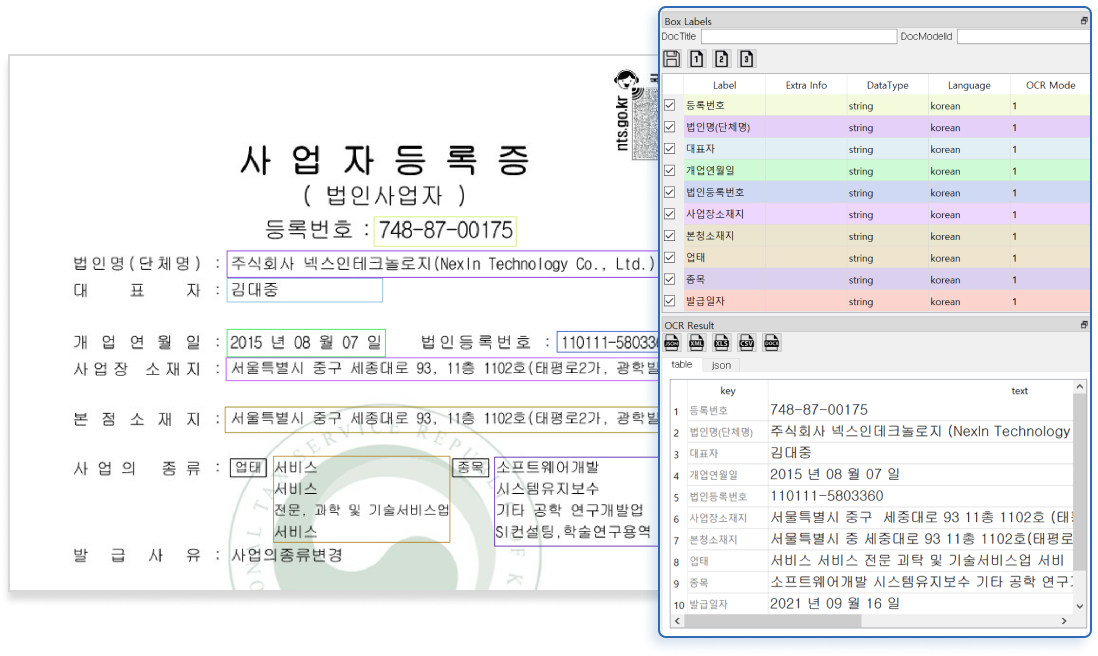Toggle the 사업장소재지 label checkbox
Image resolution: width=1098 pixels, height=656 pixels.
(x=670, y=214)
